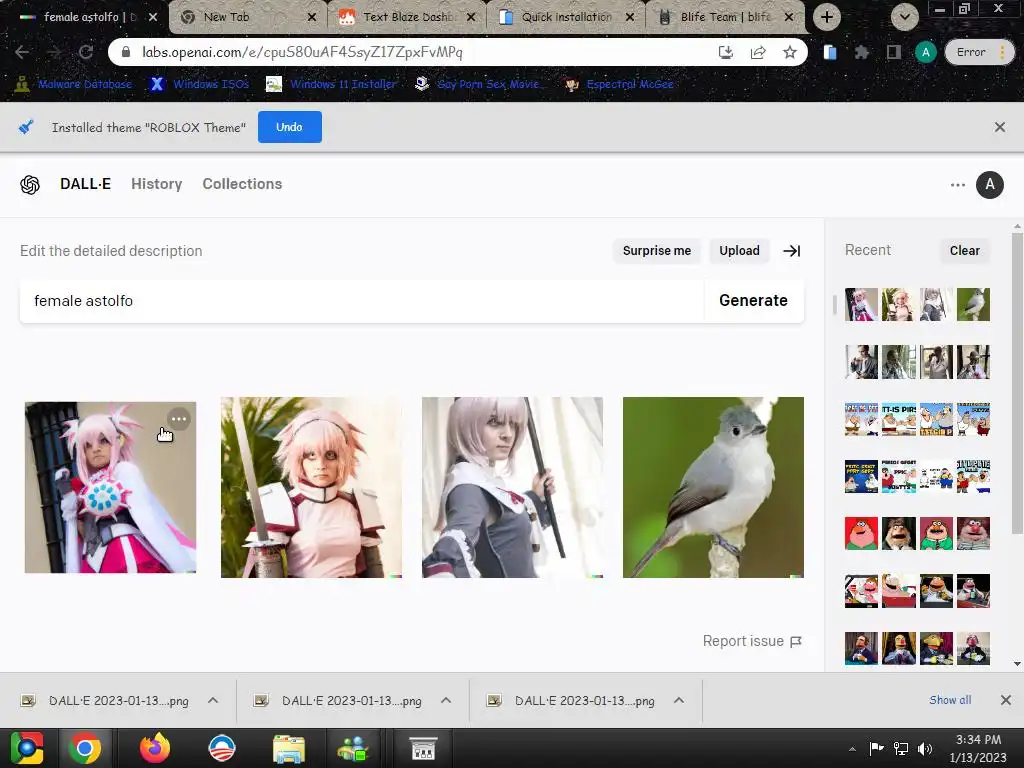Open the Espectral McGee bookmark
The height and width of the screenshot is (768, 1024).
tap(619, 84)
